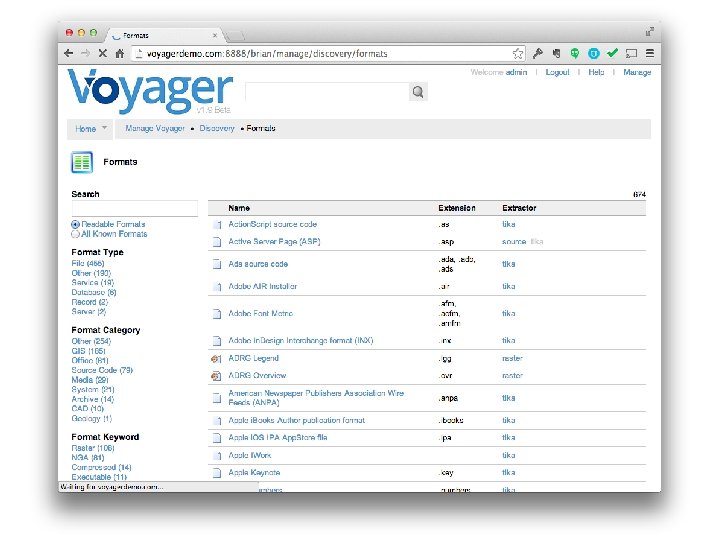
Task: Click the Name column header
Action: [x=239, y=208]
